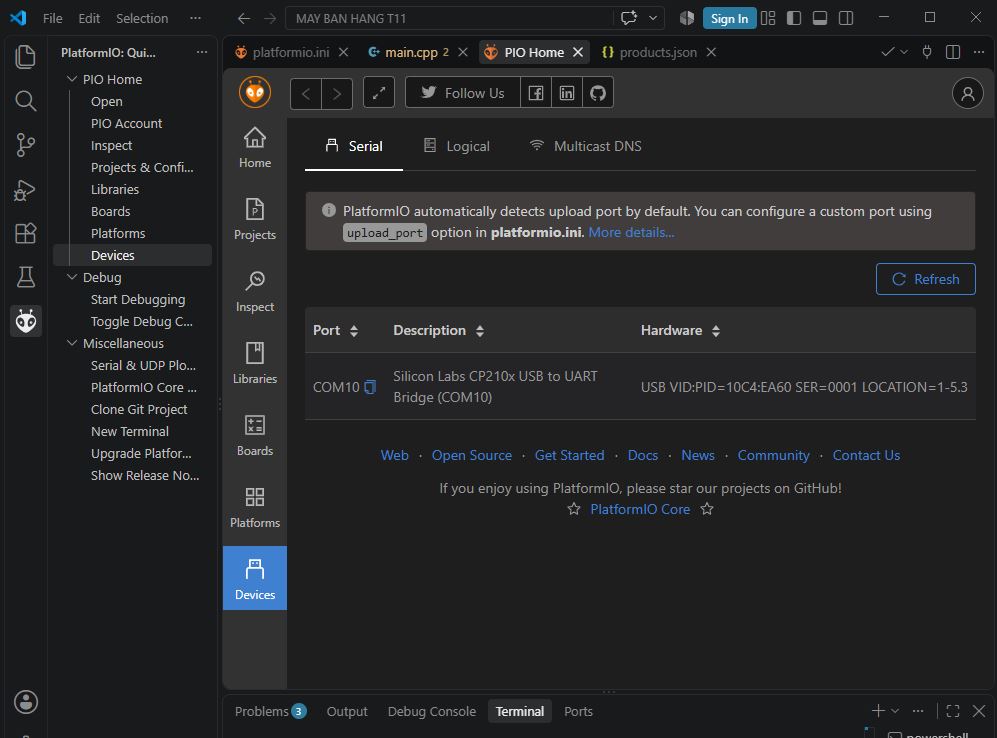Collapse the PIO Home tree section
This screenshot has width=997, height=738.
72,79
